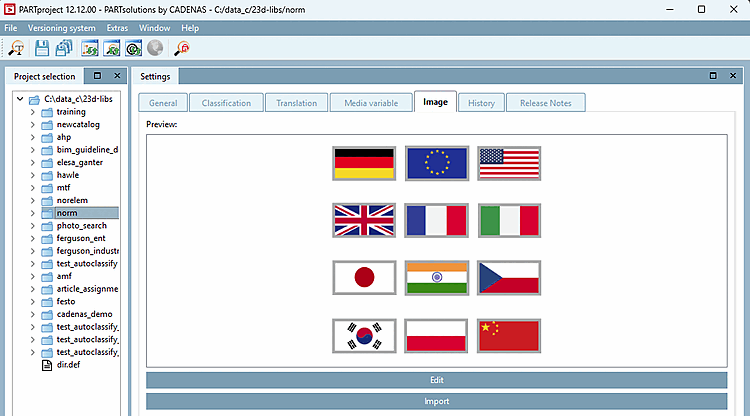Viewport: 750px width, 416px height.
Task: Click the folder icon next to festo
Action: coord(47,302)
